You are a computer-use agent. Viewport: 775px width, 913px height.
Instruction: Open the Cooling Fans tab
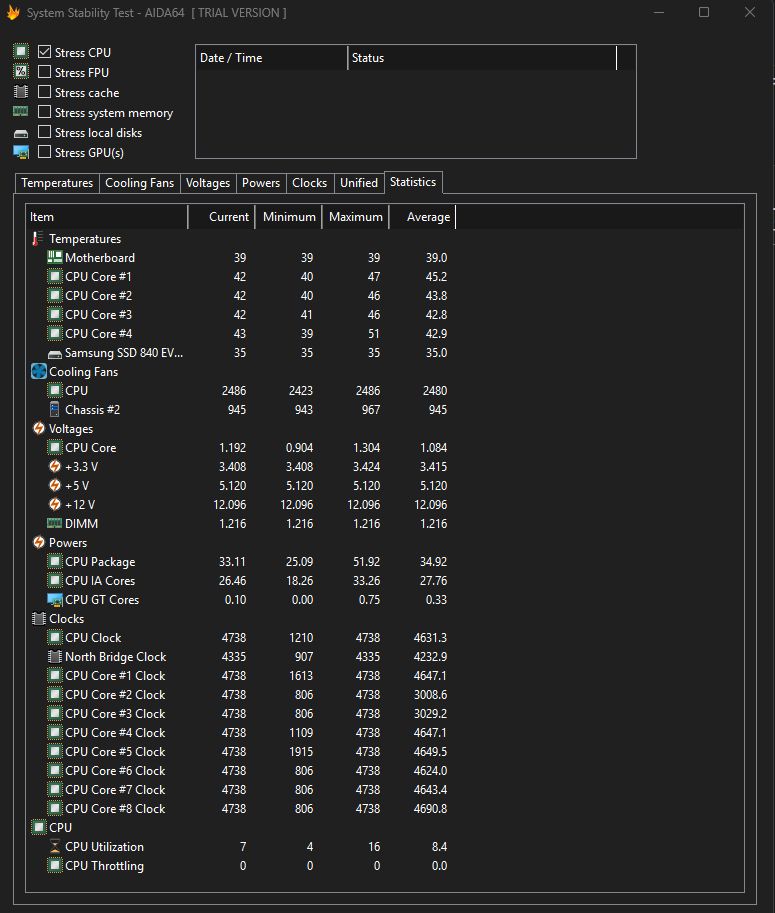(139, 183)
